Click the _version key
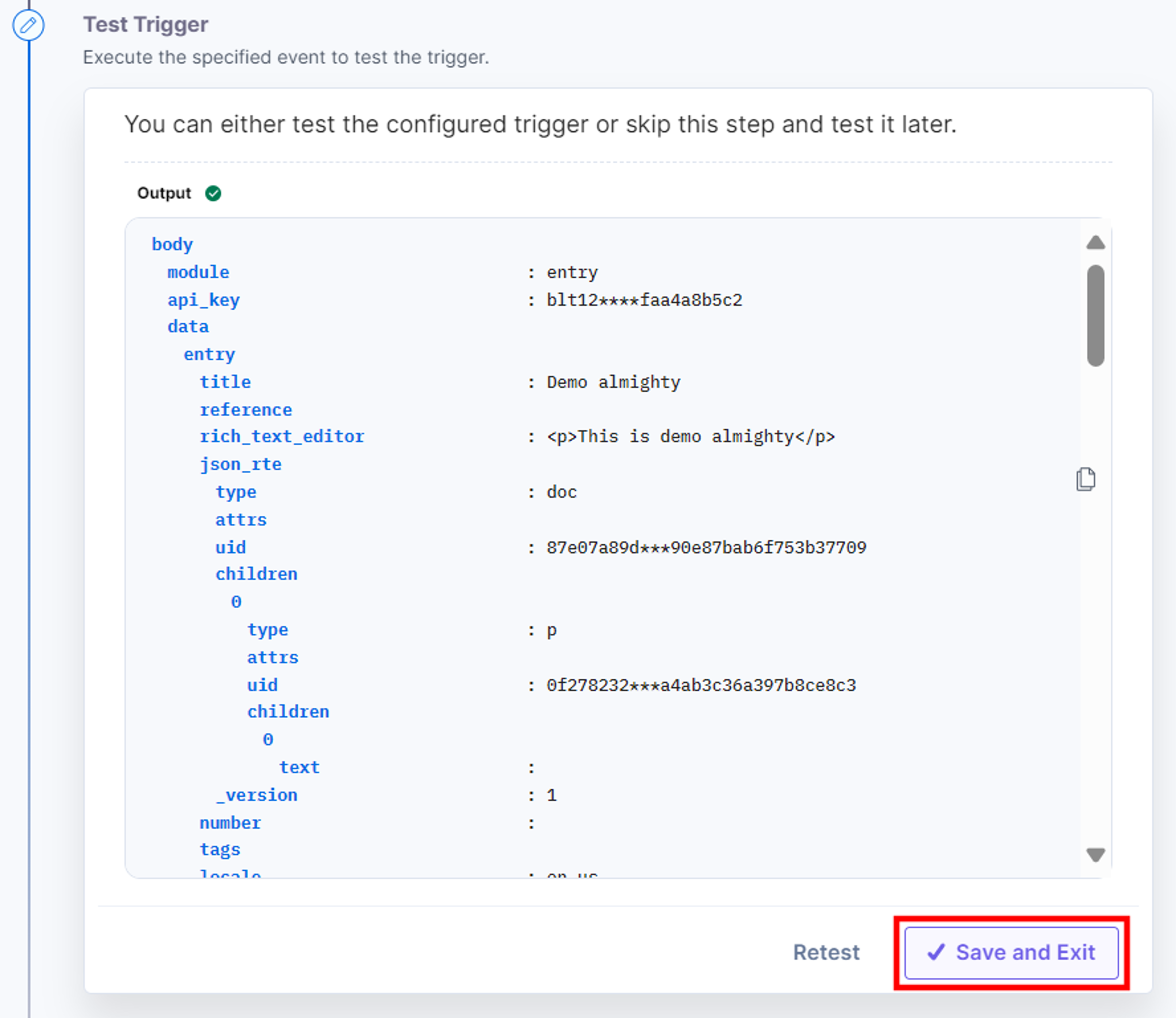Image resolution: width=1176 pixels, height=1018 pixels. [256, 795]
